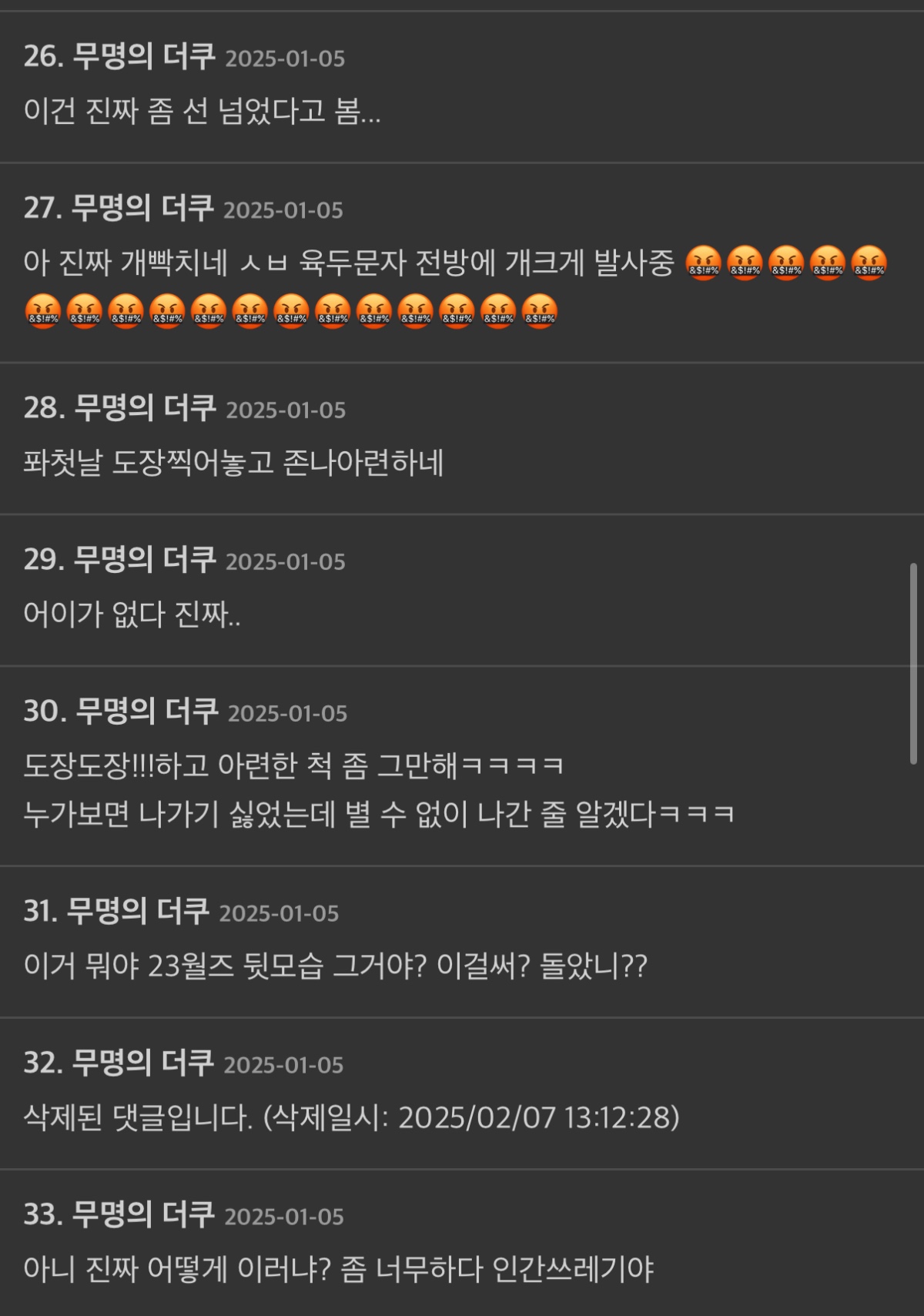Click the date on comment 26
The width and height of the screenshot is (924, 1316).
tap(285, 59)
